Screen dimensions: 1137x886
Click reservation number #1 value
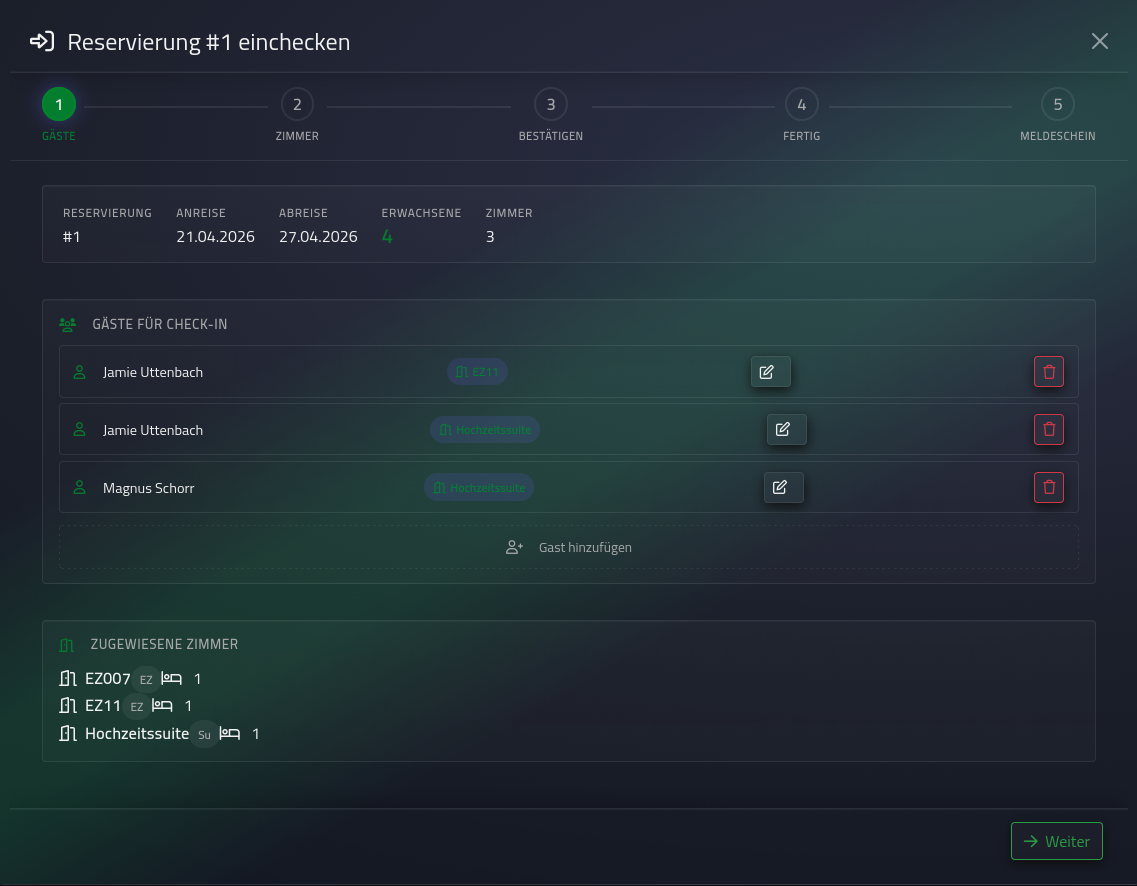click(x=72, y=236)
